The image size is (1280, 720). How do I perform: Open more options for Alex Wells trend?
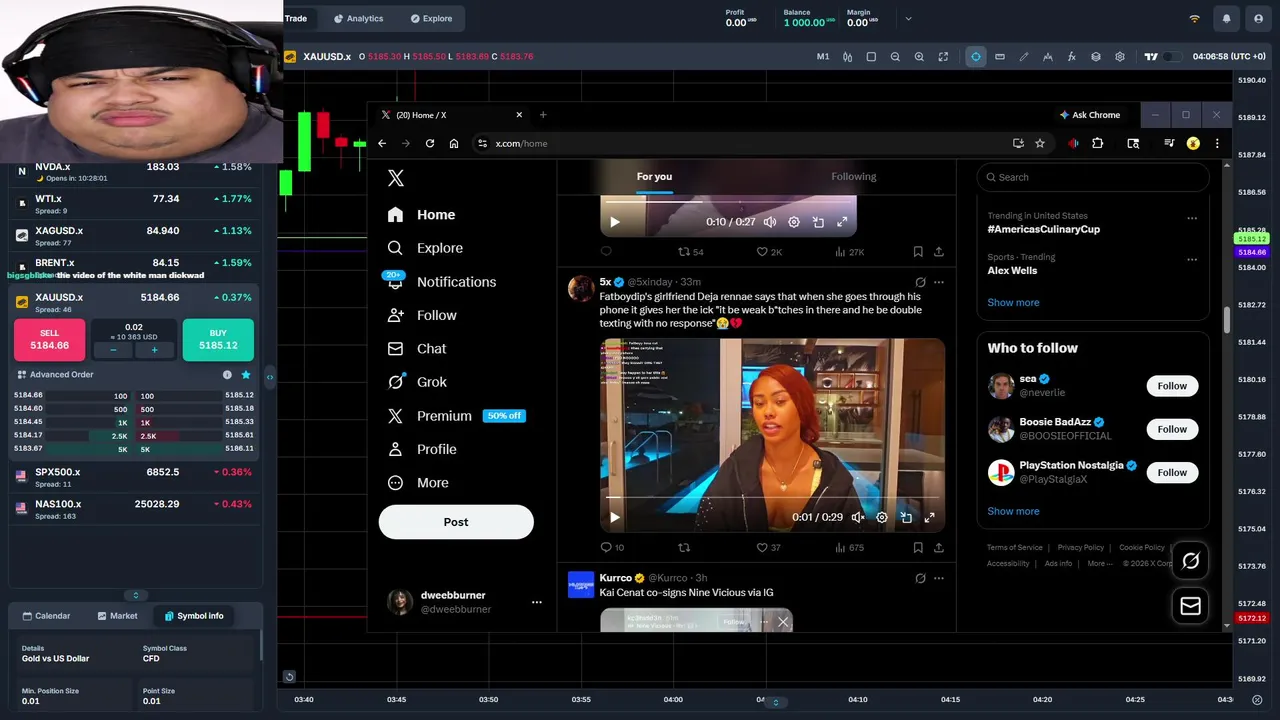(1191, 259)
